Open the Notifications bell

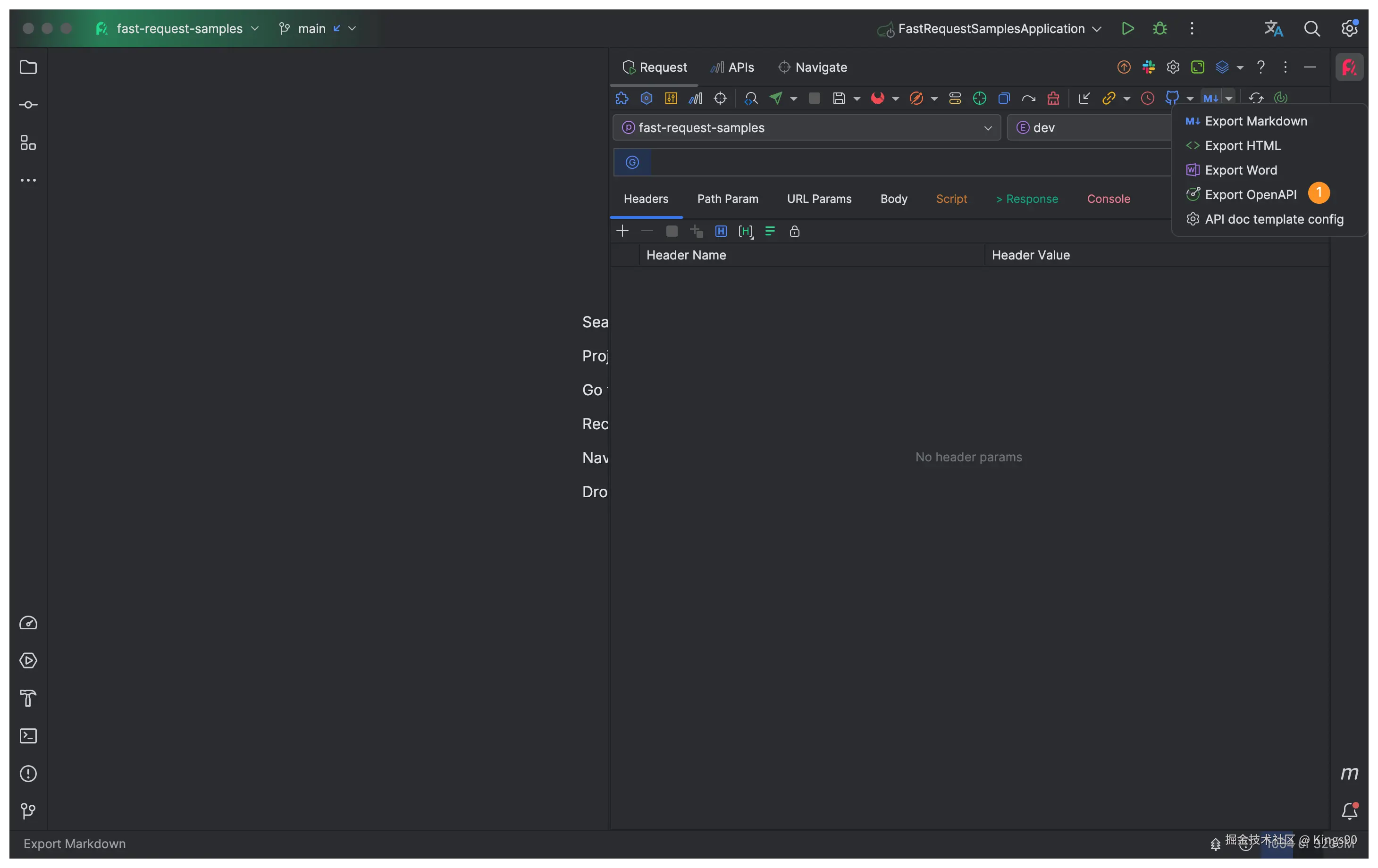pos(1349,811)
